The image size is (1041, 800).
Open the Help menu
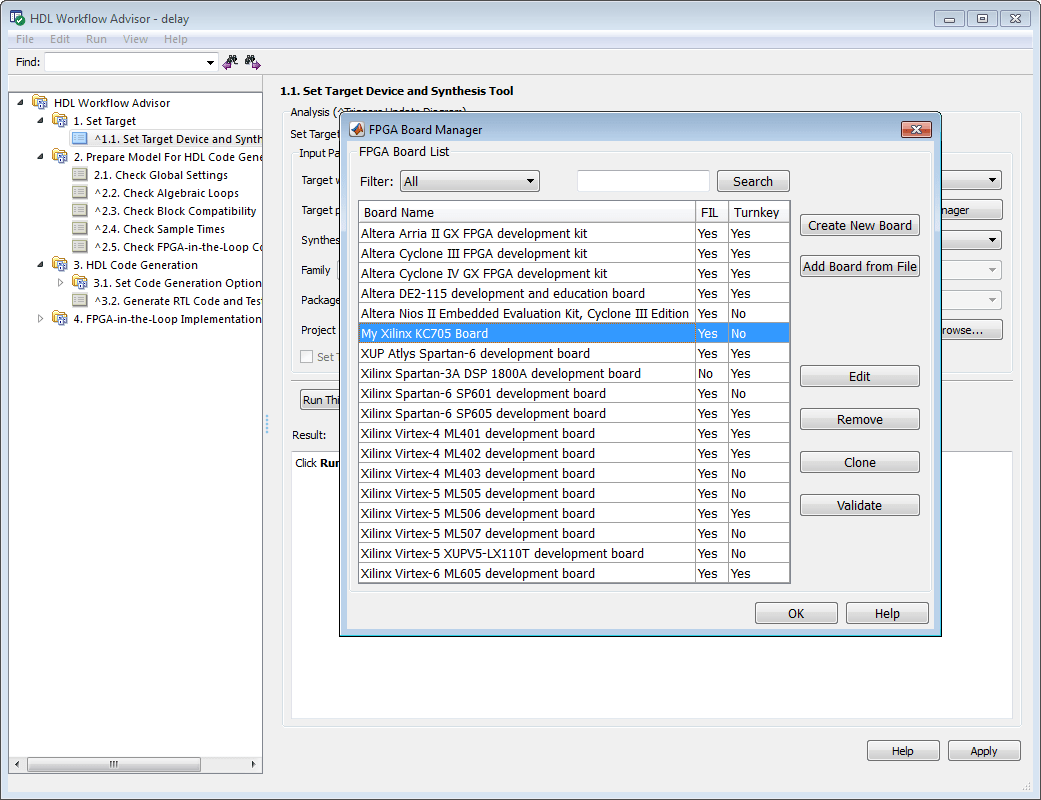pyautogui.click(x=176, y=39)
